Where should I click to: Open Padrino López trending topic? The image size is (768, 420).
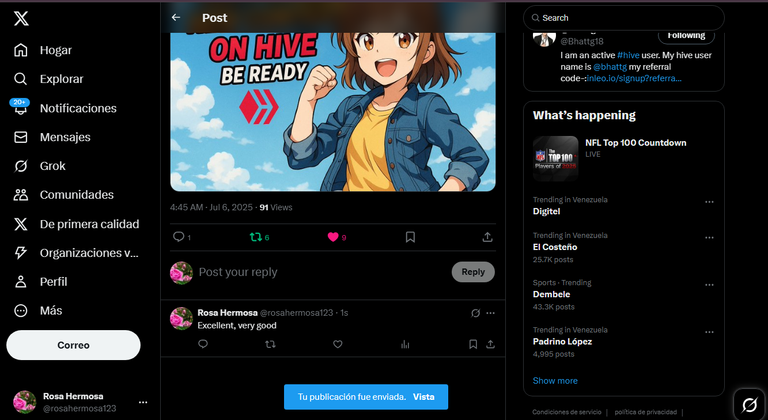(x=562, y=342)
